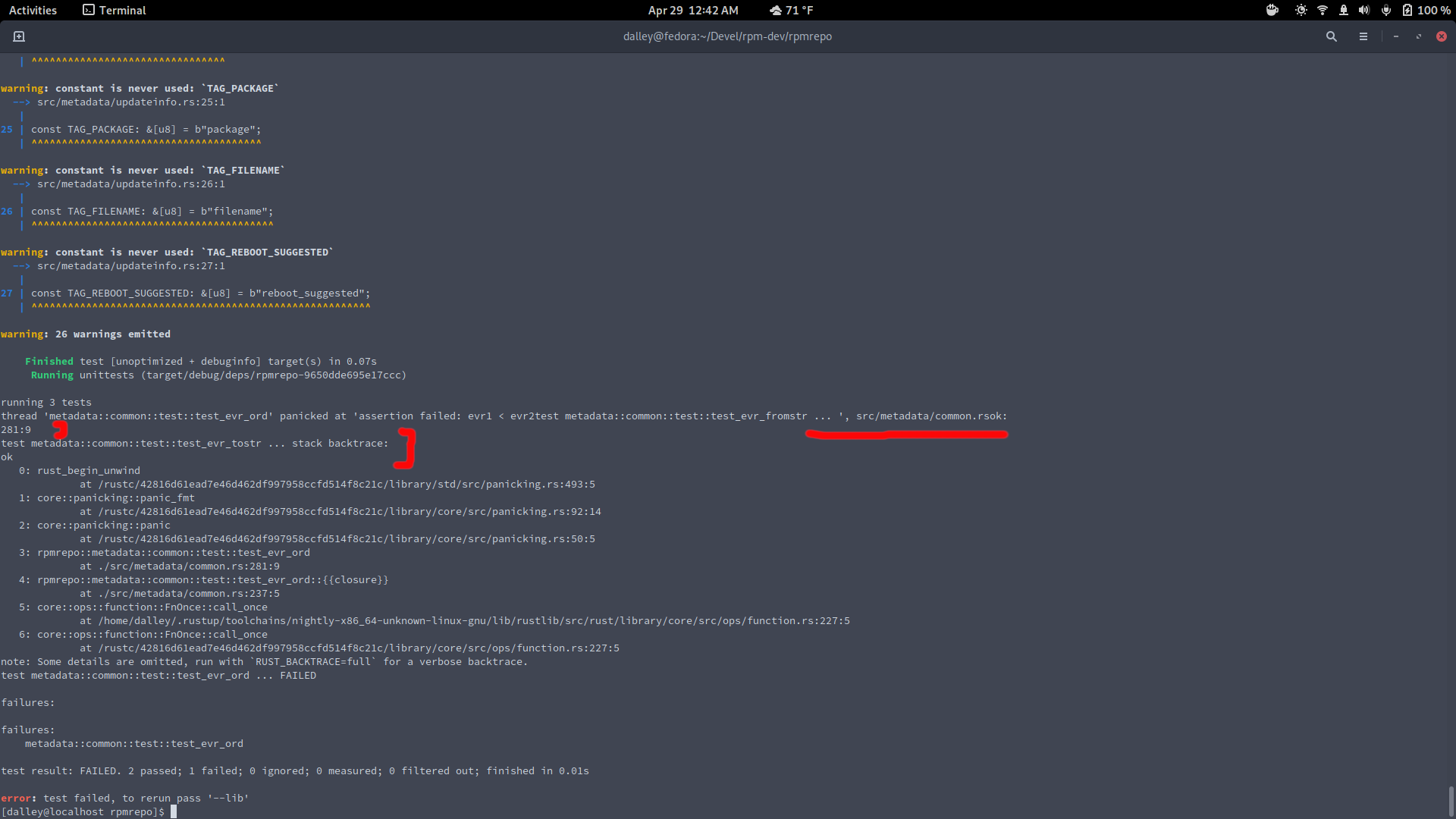The width and height of the screenshot is (1456, 819).
Task: Click the microphone status icon
Action: (x=1385, y=10)
